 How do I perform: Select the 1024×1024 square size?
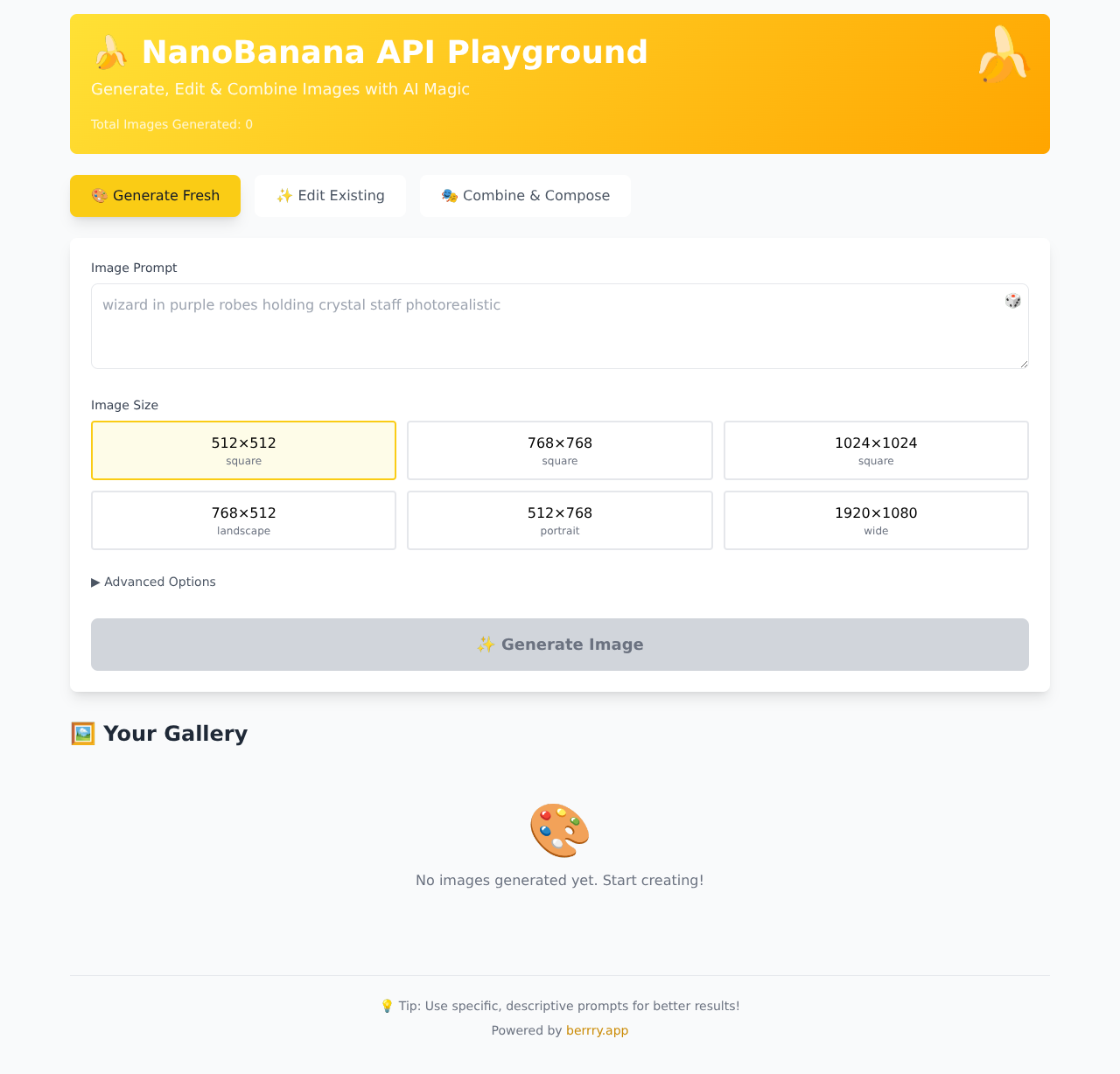pos(876,450)
